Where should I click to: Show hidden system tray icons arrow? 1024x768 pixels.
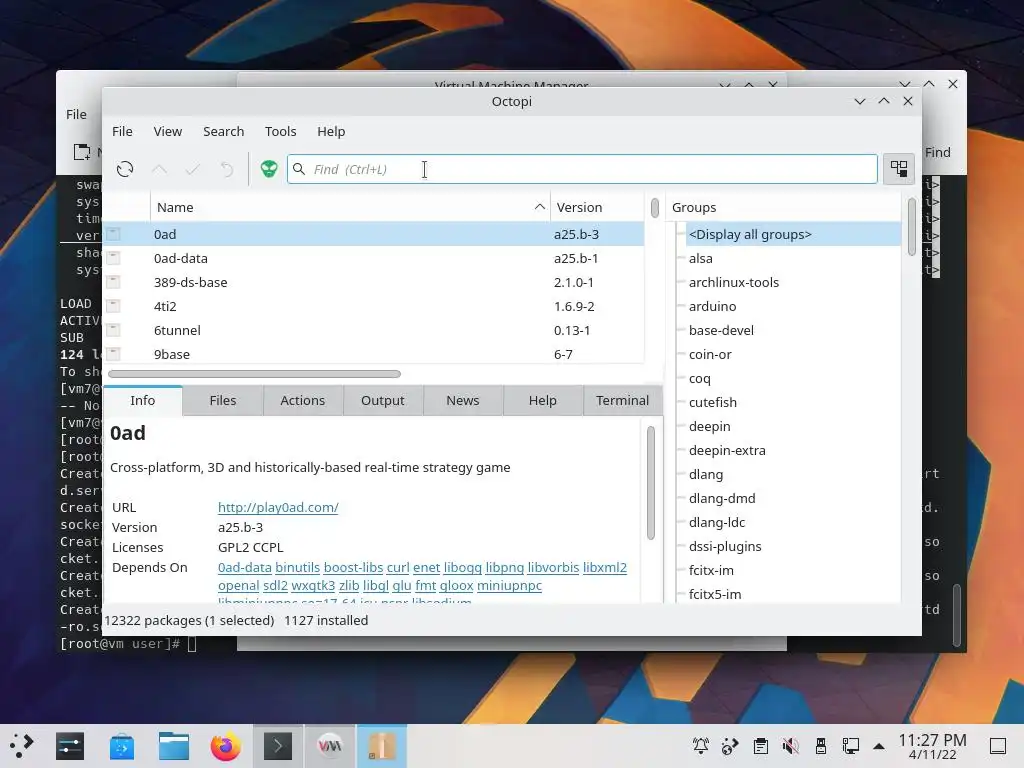click(x=879, y=746)
